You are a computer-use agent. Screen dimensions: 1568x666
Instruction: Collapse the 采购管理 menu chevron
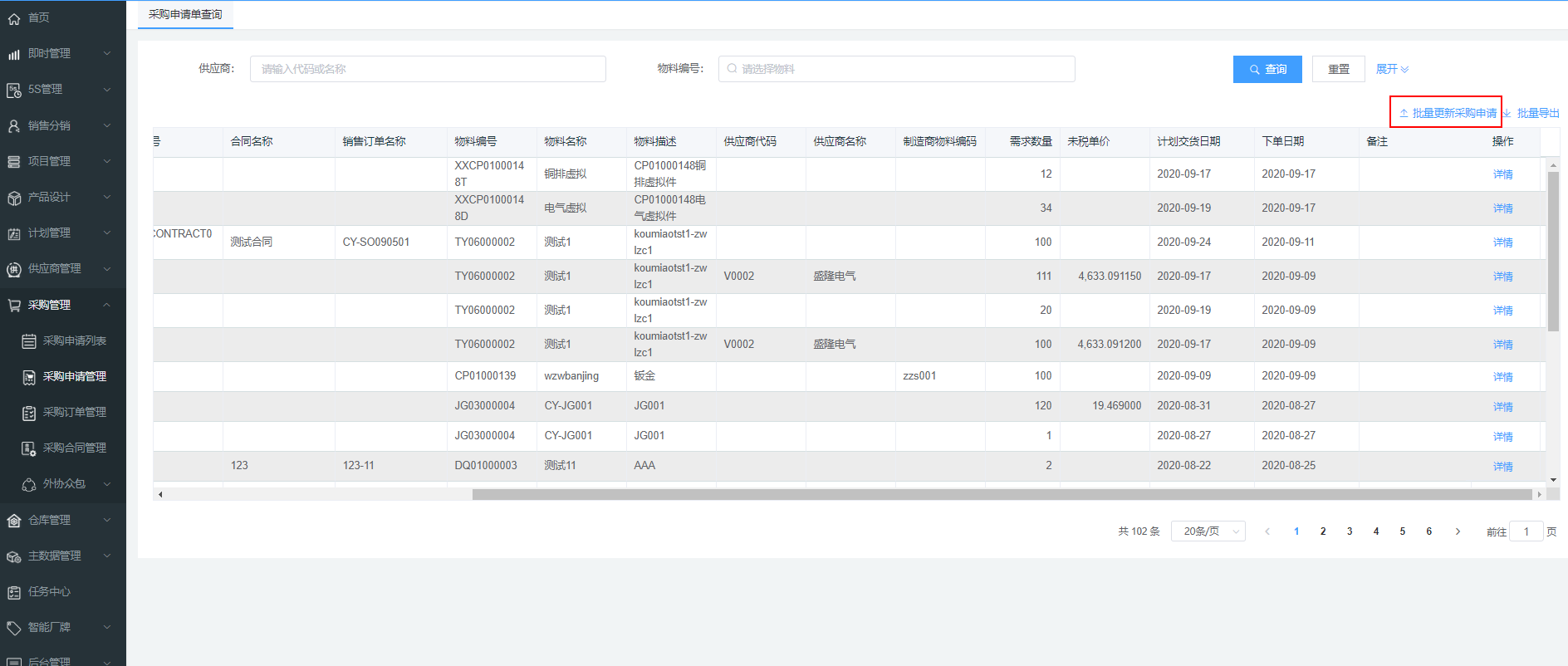(107, 306)
